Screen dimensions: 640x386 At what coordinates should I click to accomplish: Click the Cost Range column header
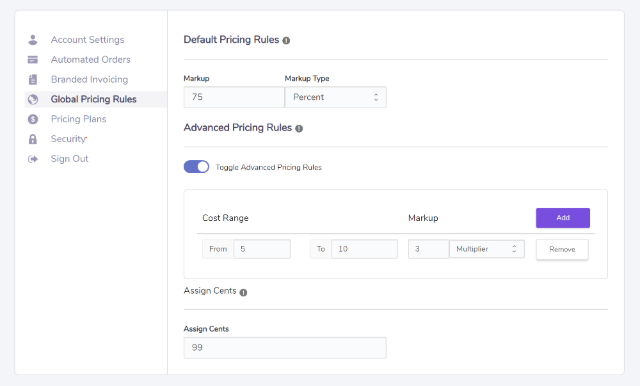coord(225,218)
